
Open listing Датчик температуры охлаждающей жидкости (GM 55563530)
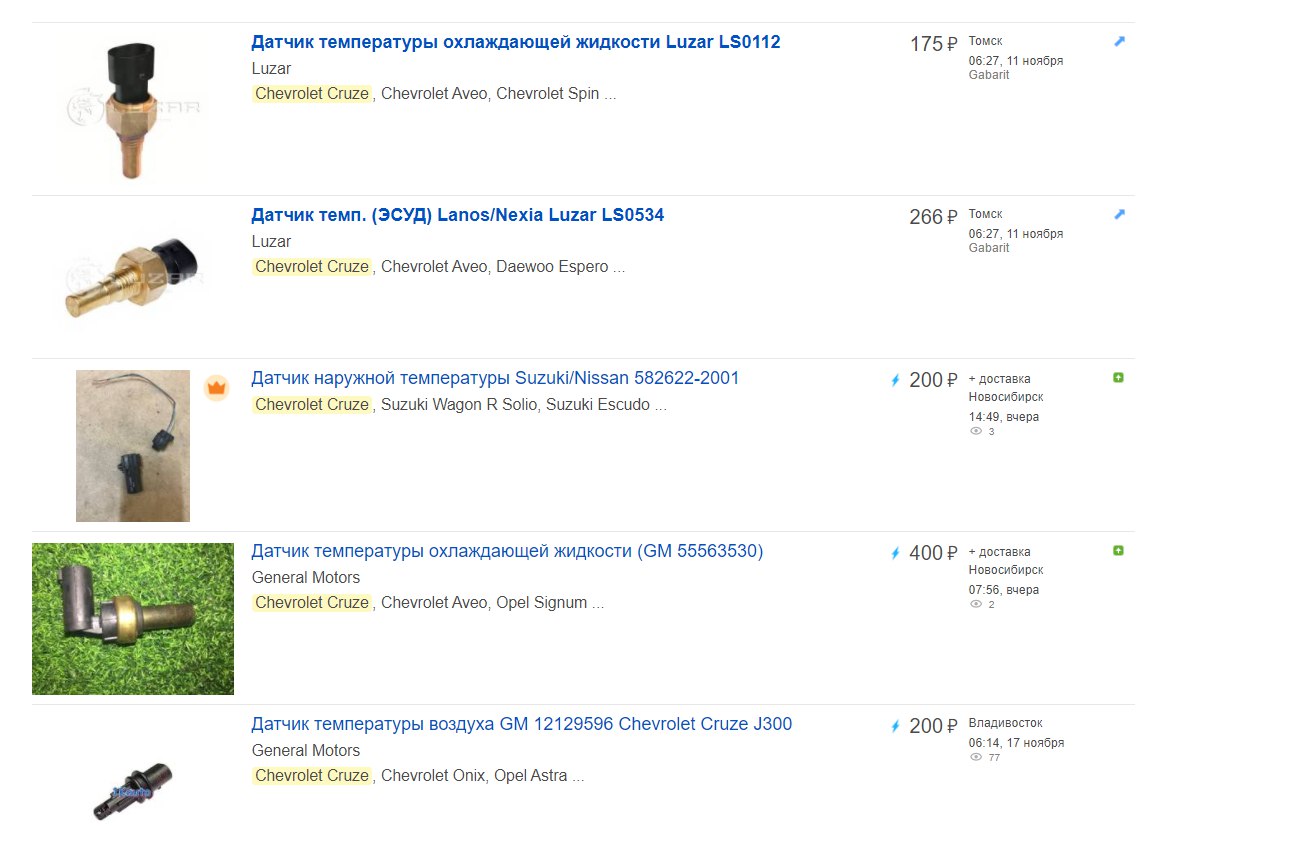click(507, 551)
